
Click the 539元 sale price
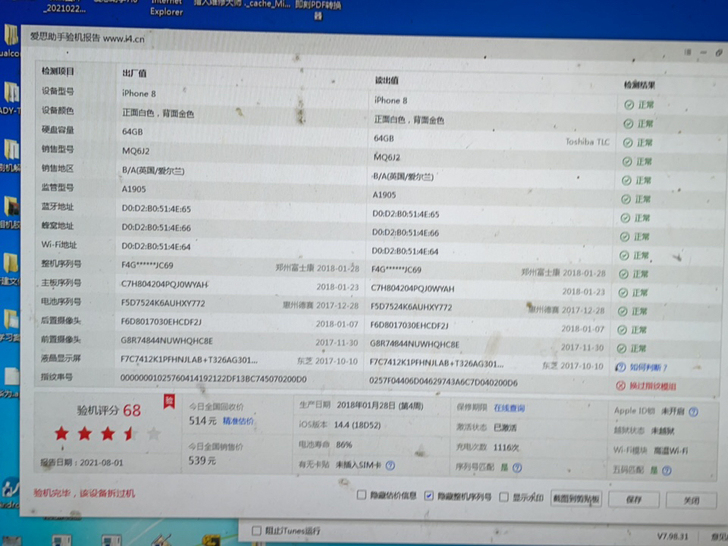coord(202,461)
